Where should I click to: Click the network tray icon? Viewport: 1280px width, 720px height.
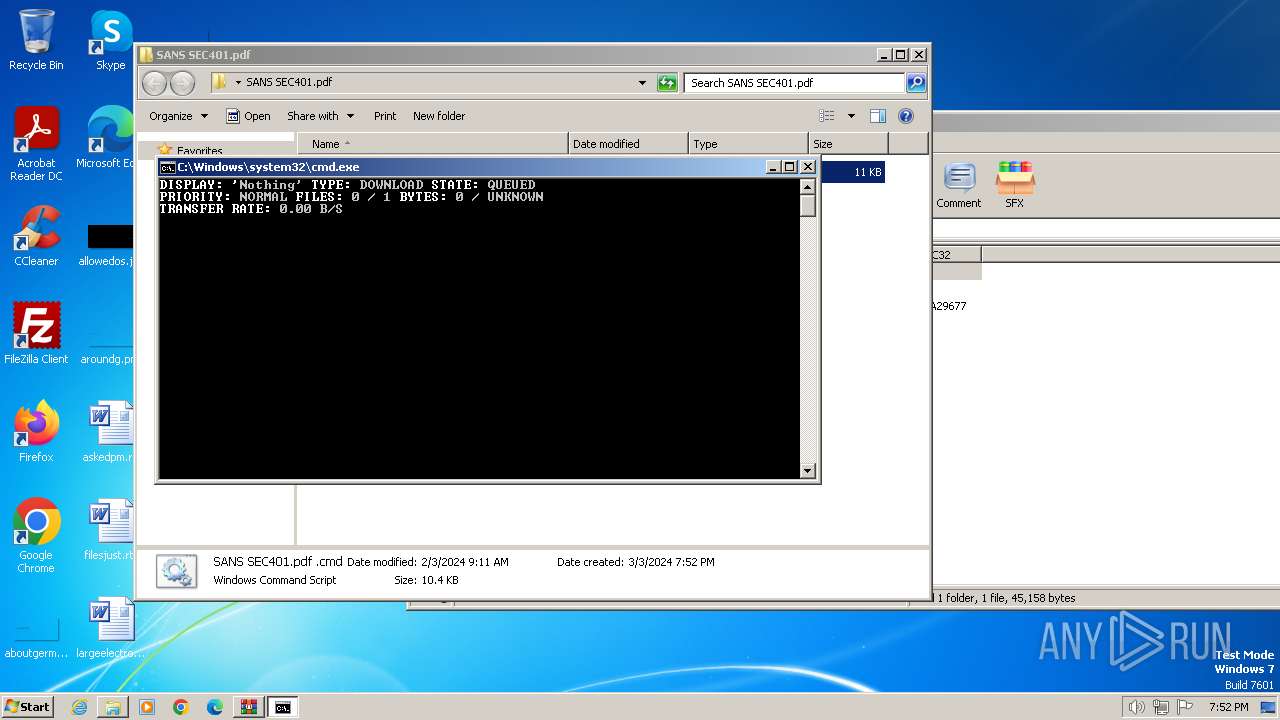click(1161, 707)
